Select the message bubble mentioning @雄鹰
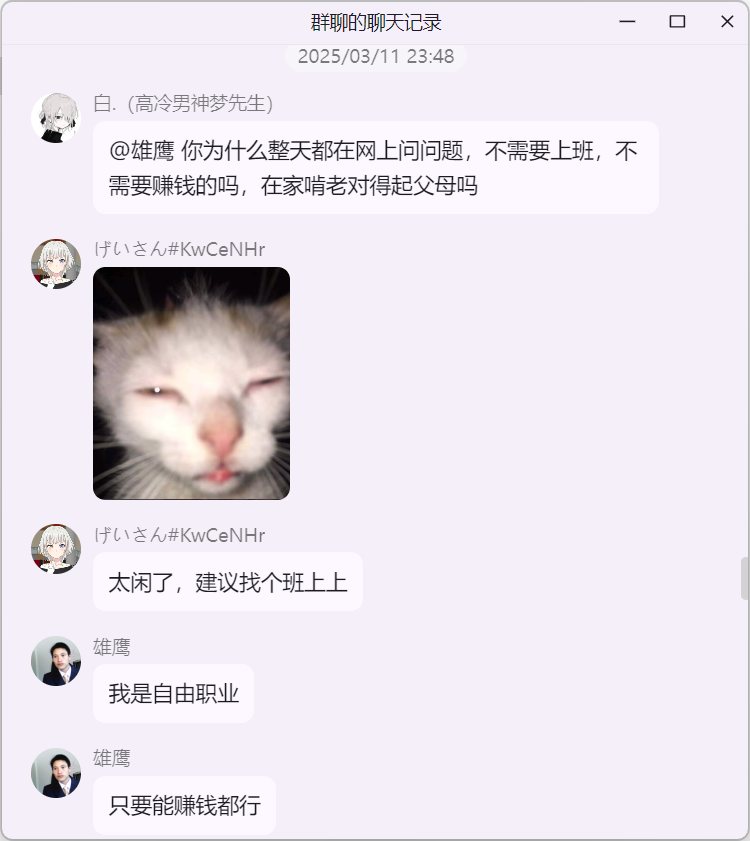The image size is (750, 841). pyautogui.click(x=376, y=168)
